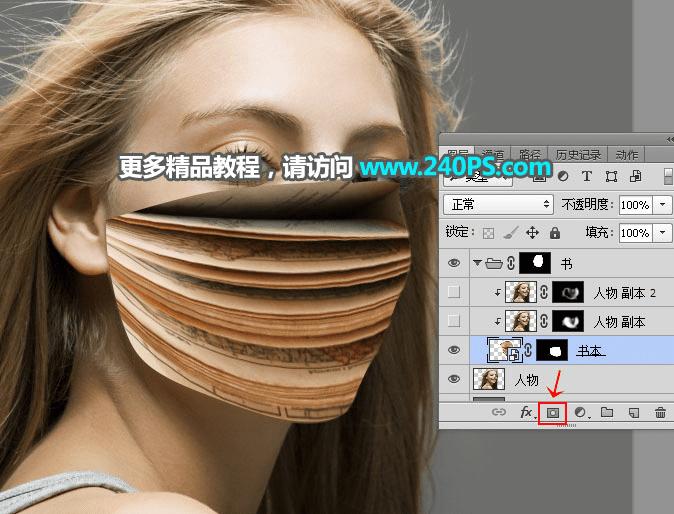Switch to the 动作 tab
The image size is (674, 514).
coord(627,154)
